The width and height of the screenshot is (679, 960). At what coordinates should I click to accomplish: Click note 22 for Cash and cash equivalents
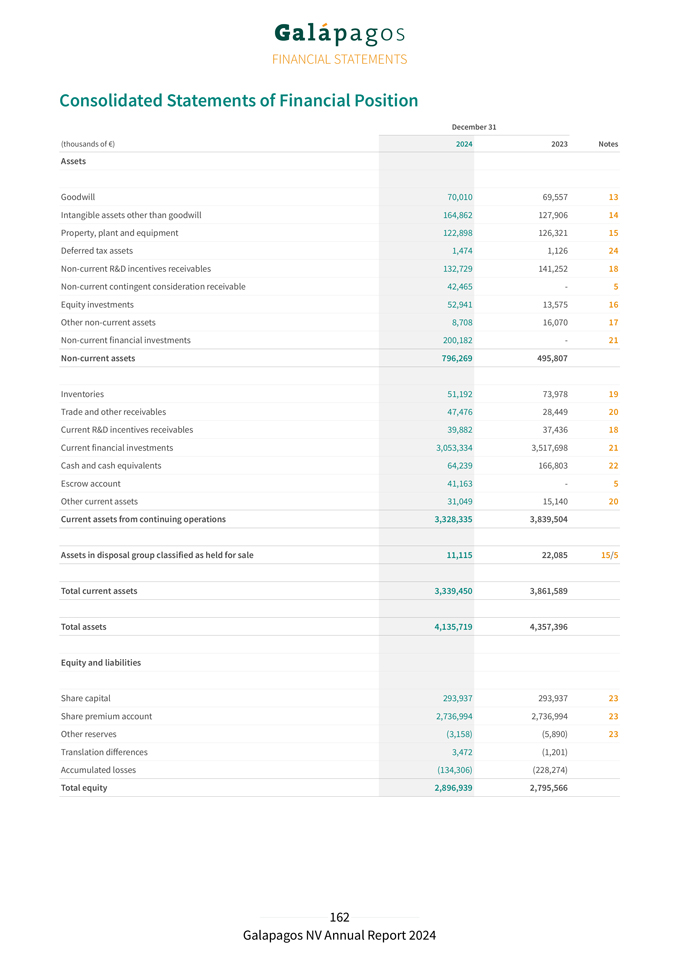(613, 466)
